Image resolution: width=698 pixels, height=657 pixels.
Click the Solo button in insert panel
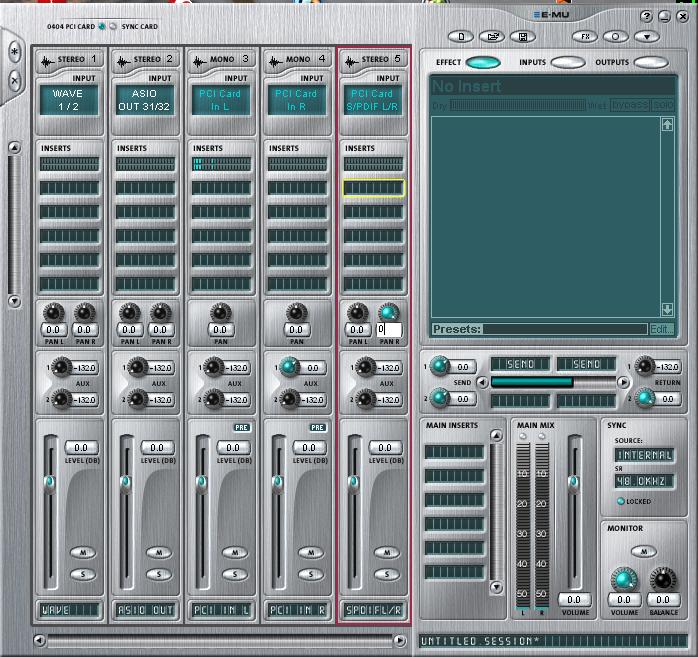coord(663,105)
